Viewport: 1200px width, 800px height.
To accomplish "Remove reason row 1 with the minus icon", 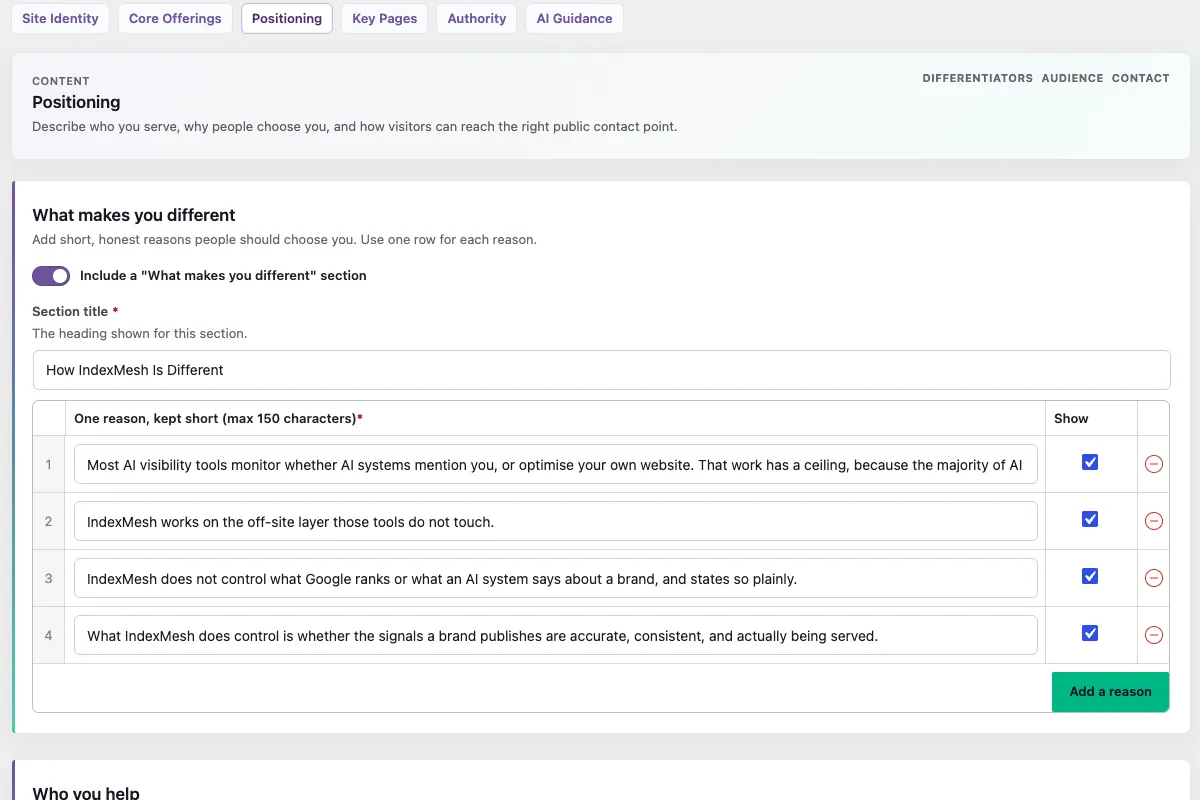I will click(1153, 464).
